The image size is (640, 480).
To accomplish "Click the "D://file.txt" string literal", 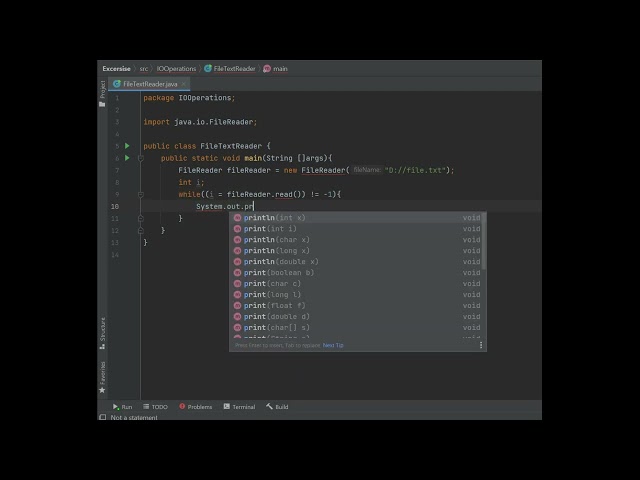I will click(x=415, y=170).
